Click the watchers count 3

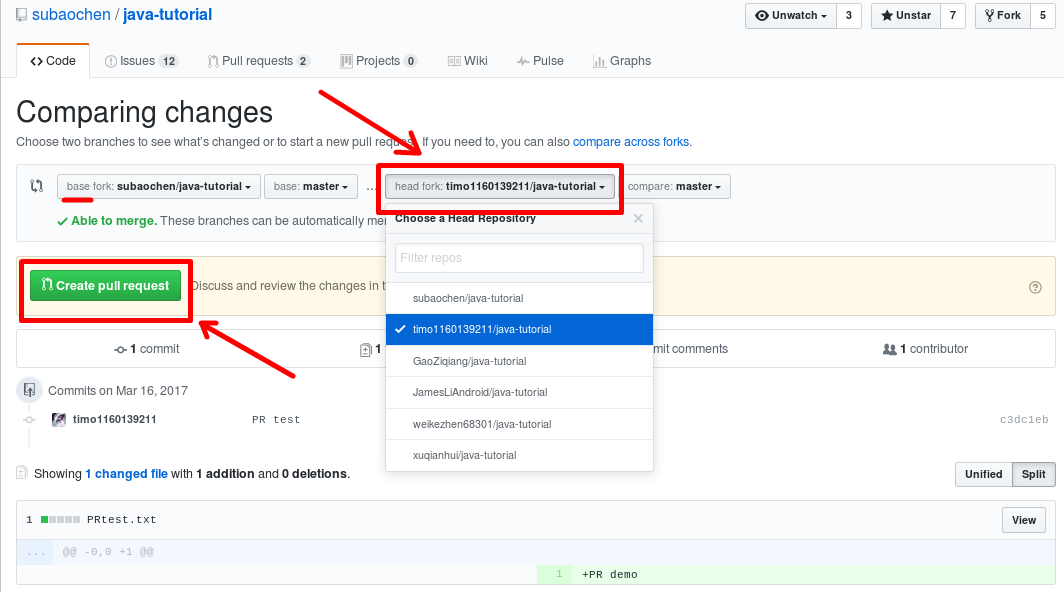tap(849, 16)
